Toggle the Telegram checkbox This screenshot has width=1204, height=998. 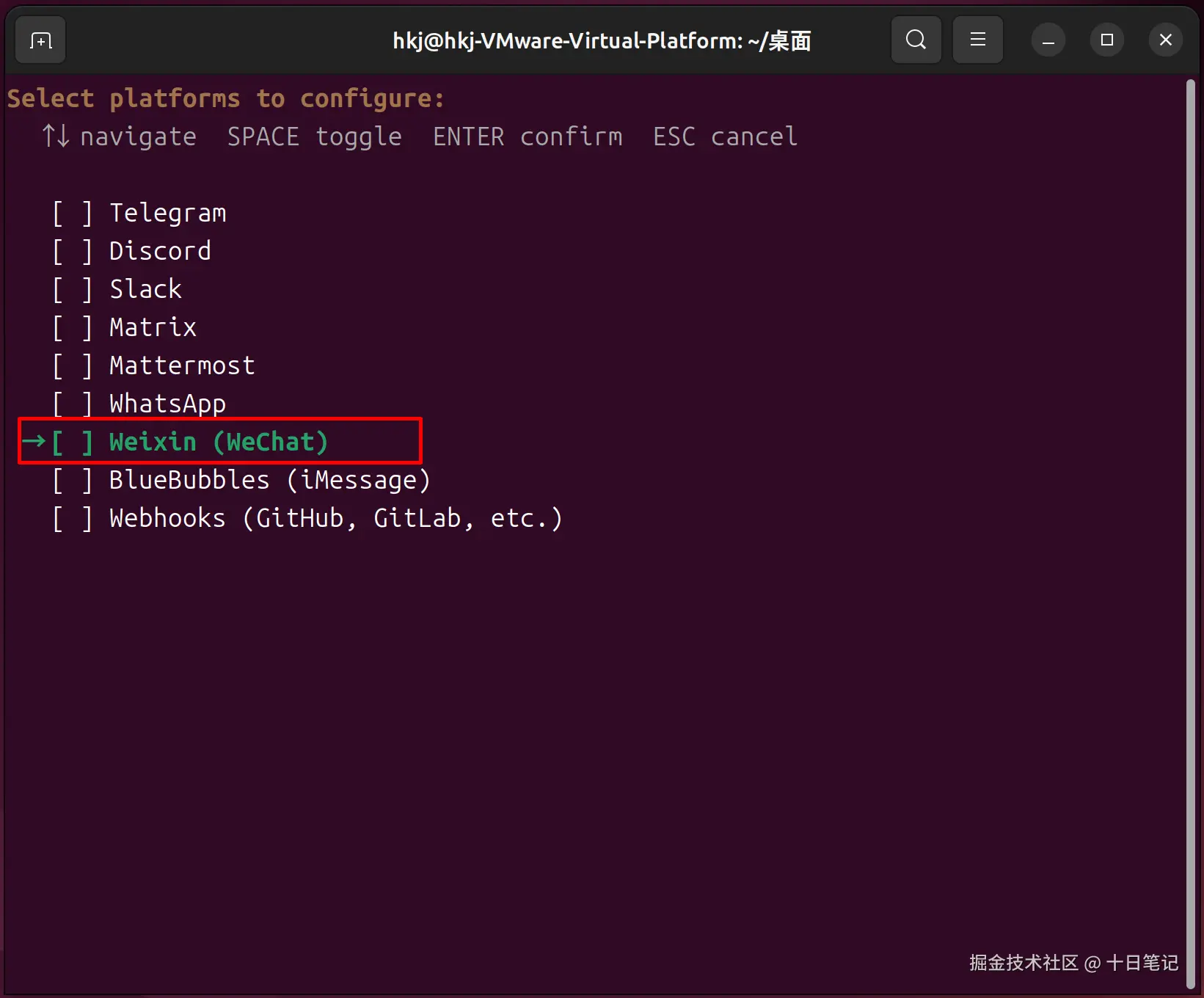[x=72, y=214]
